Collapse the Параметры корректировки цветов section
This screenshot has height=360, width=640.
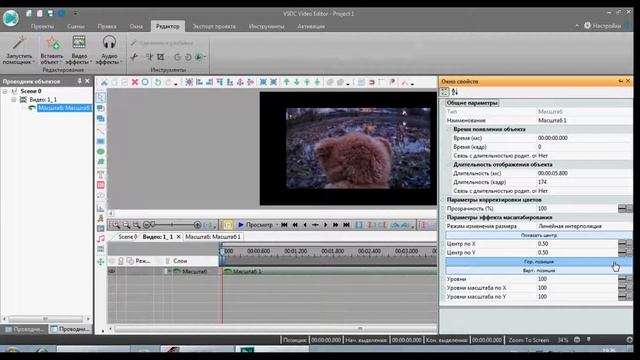tap(443, 200)
